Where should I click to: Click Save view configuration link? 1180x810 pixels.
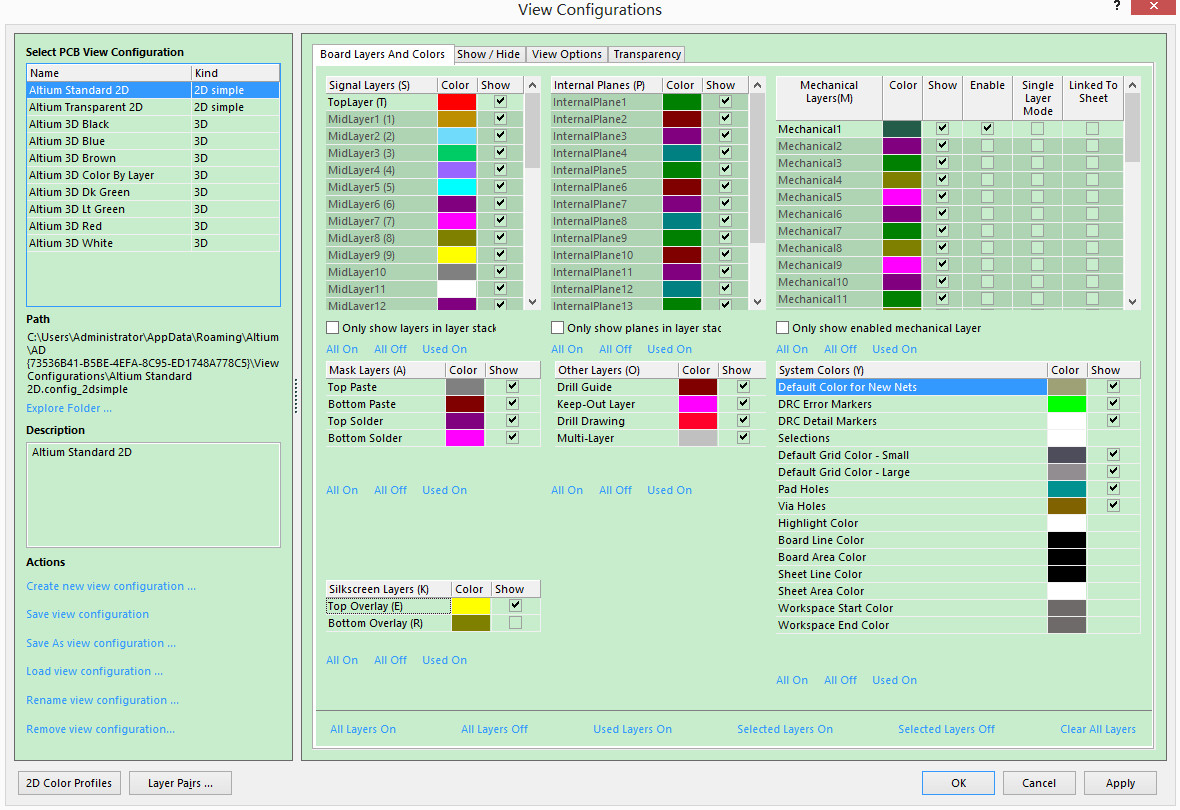coord(87,614)
